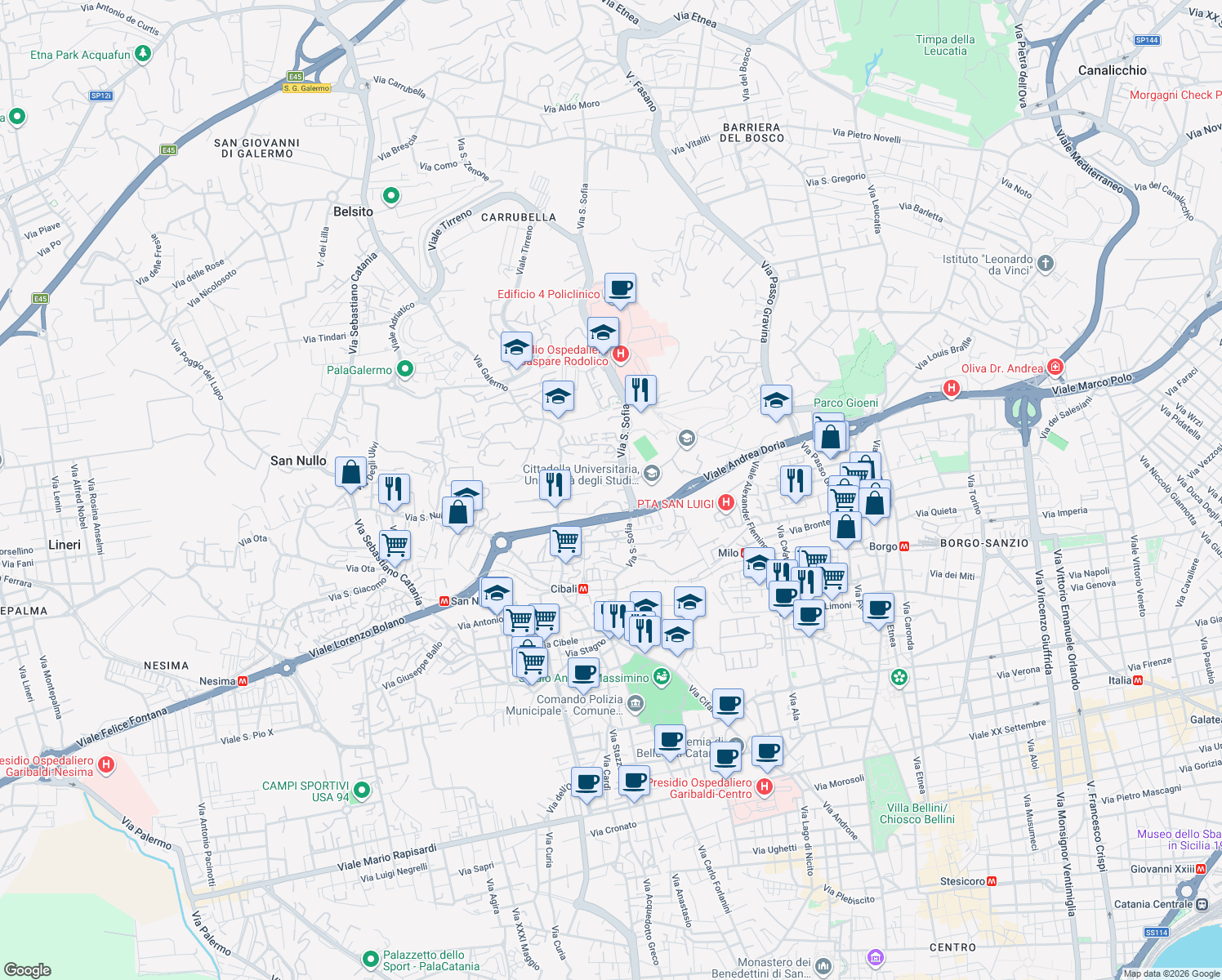
Task: Click the graduation cap marker above Via Cibele
Action: (x=497, y=593)
